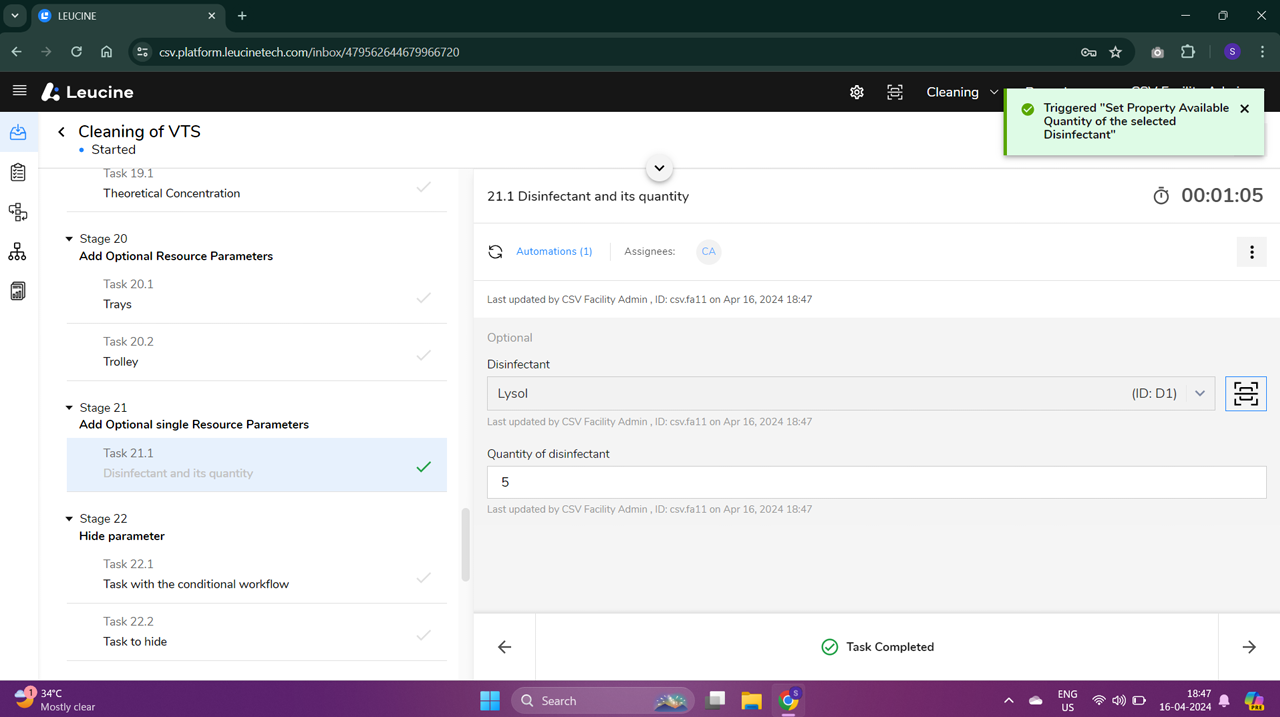Open the Chrome three-dot menu
Screen dimensions: 1280x717
pos(1263,52)
